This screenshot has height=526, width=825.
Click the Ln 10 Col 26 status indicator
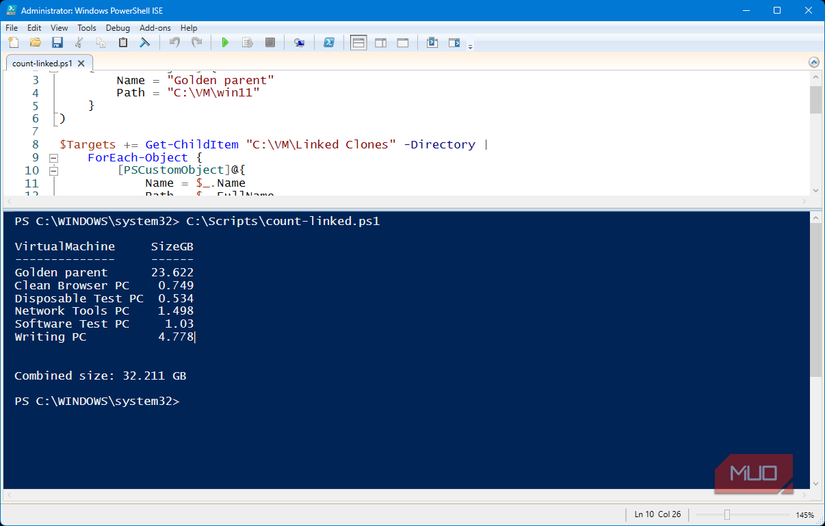tap(657, 514)
